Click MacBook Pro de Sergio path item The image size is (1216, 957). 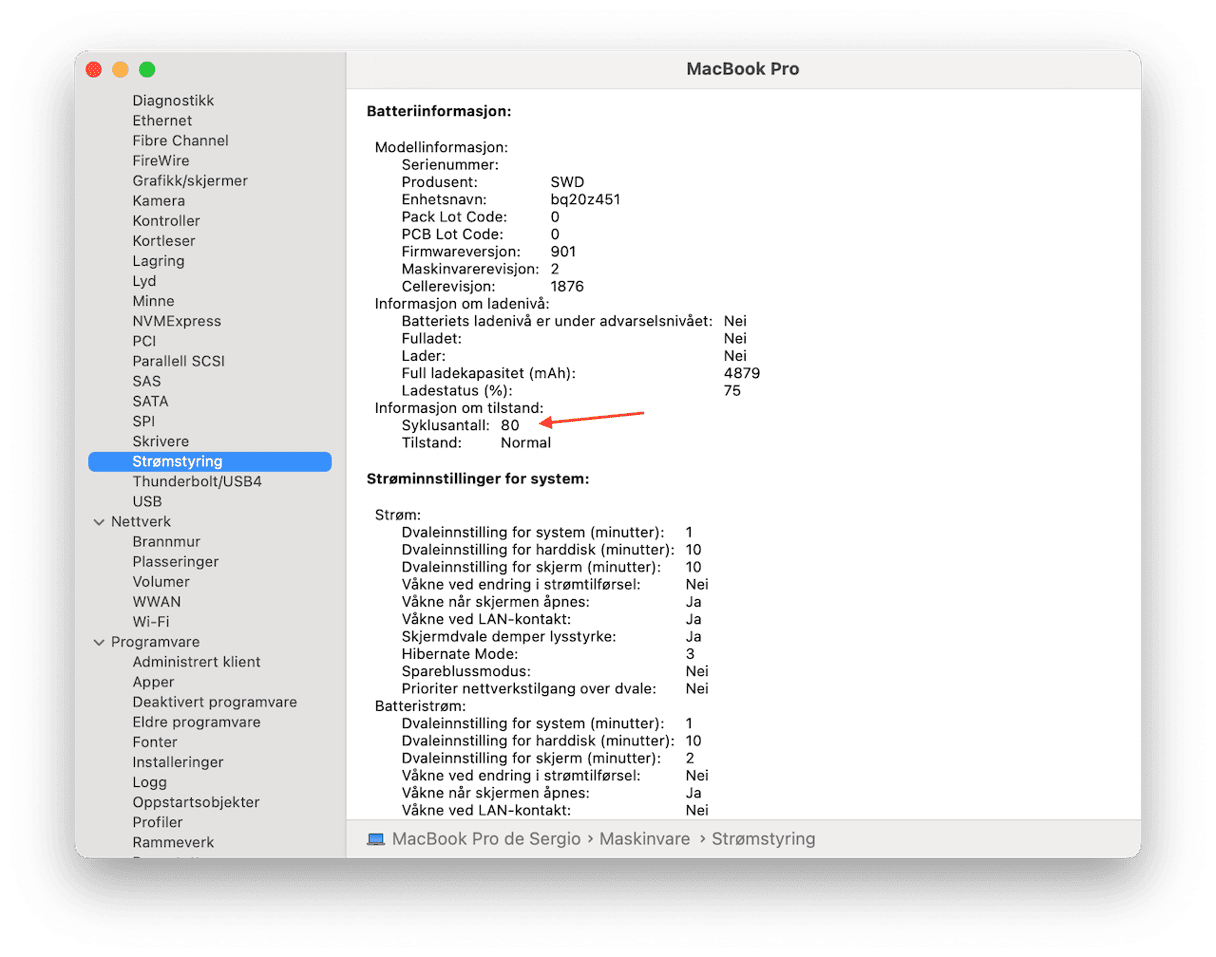point(486,839)
